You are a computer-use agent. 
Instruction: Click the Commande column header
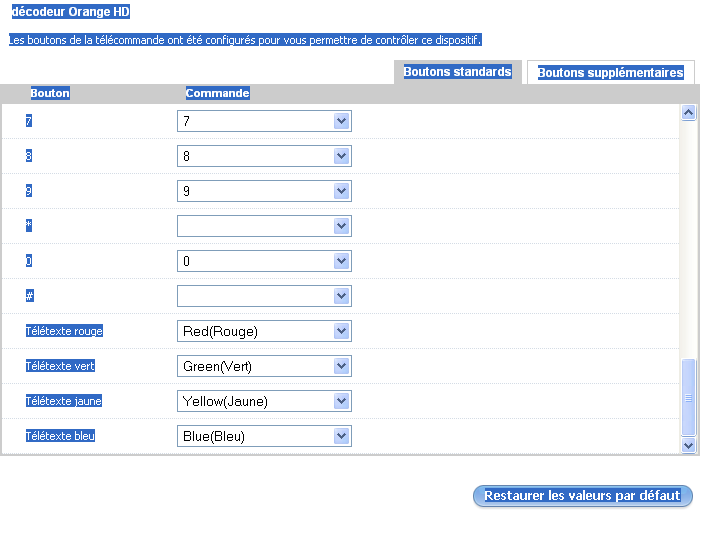[x=217, y=94]
